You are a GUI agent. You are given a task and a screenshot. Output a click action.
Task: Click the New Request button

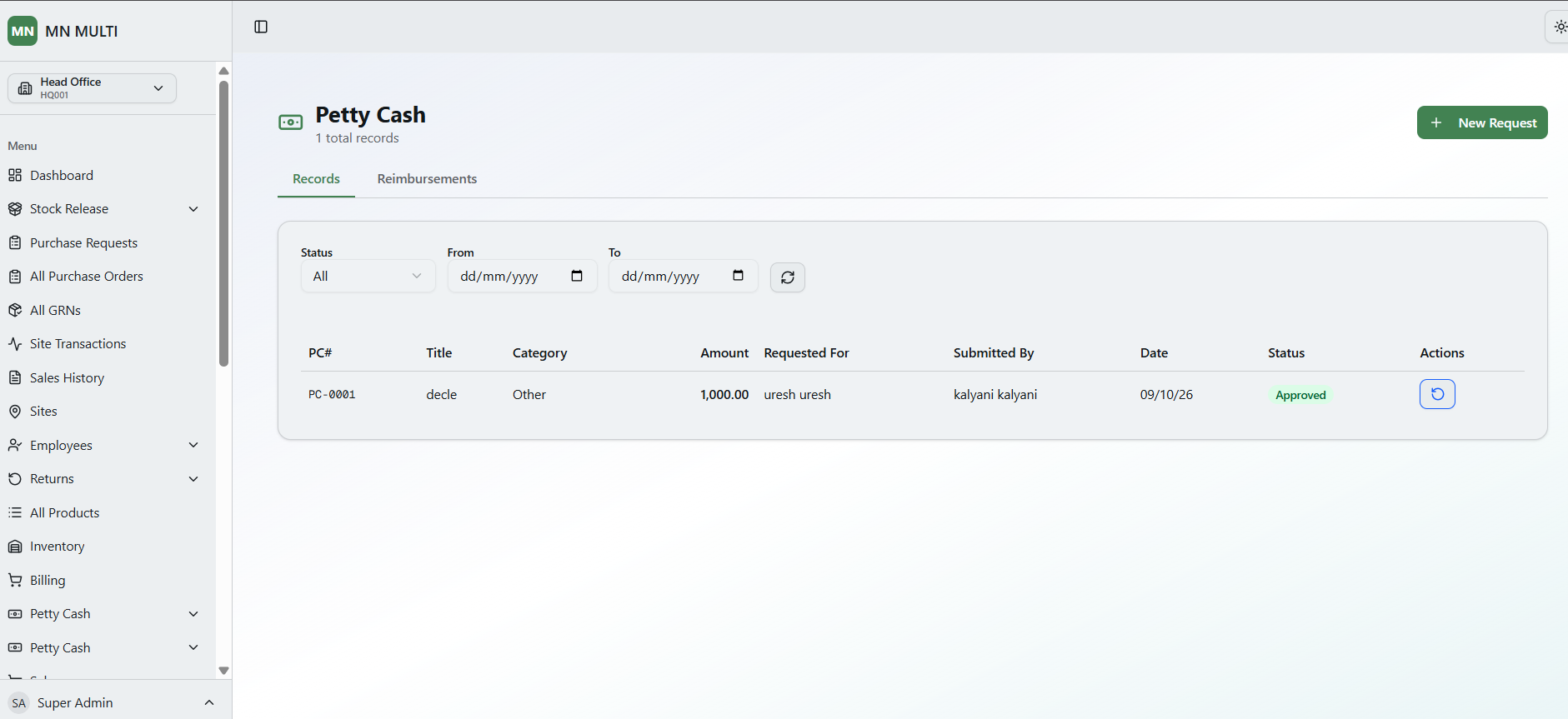point(1482,122)
